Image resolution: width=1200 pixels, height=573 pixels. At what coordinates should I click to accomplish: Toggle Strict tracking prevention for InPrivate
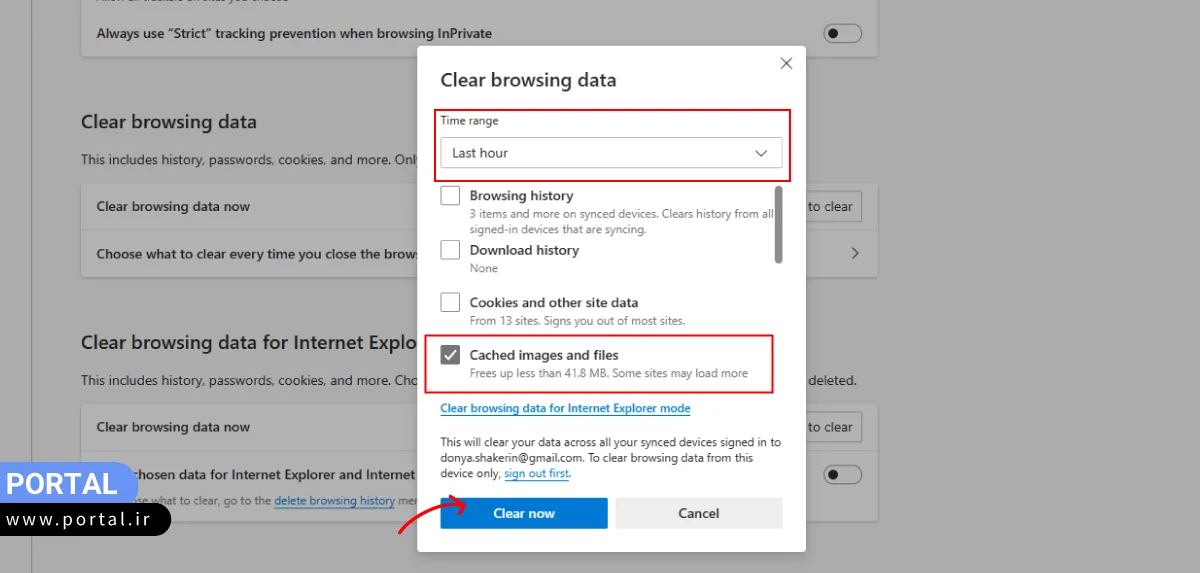point(842,33)
